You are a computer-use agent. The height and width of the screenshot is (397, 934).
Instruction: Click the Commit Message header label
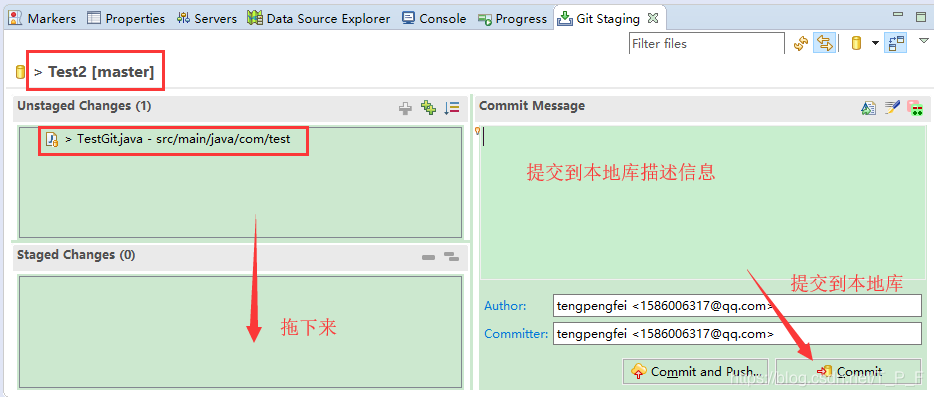tap(532, 106)
